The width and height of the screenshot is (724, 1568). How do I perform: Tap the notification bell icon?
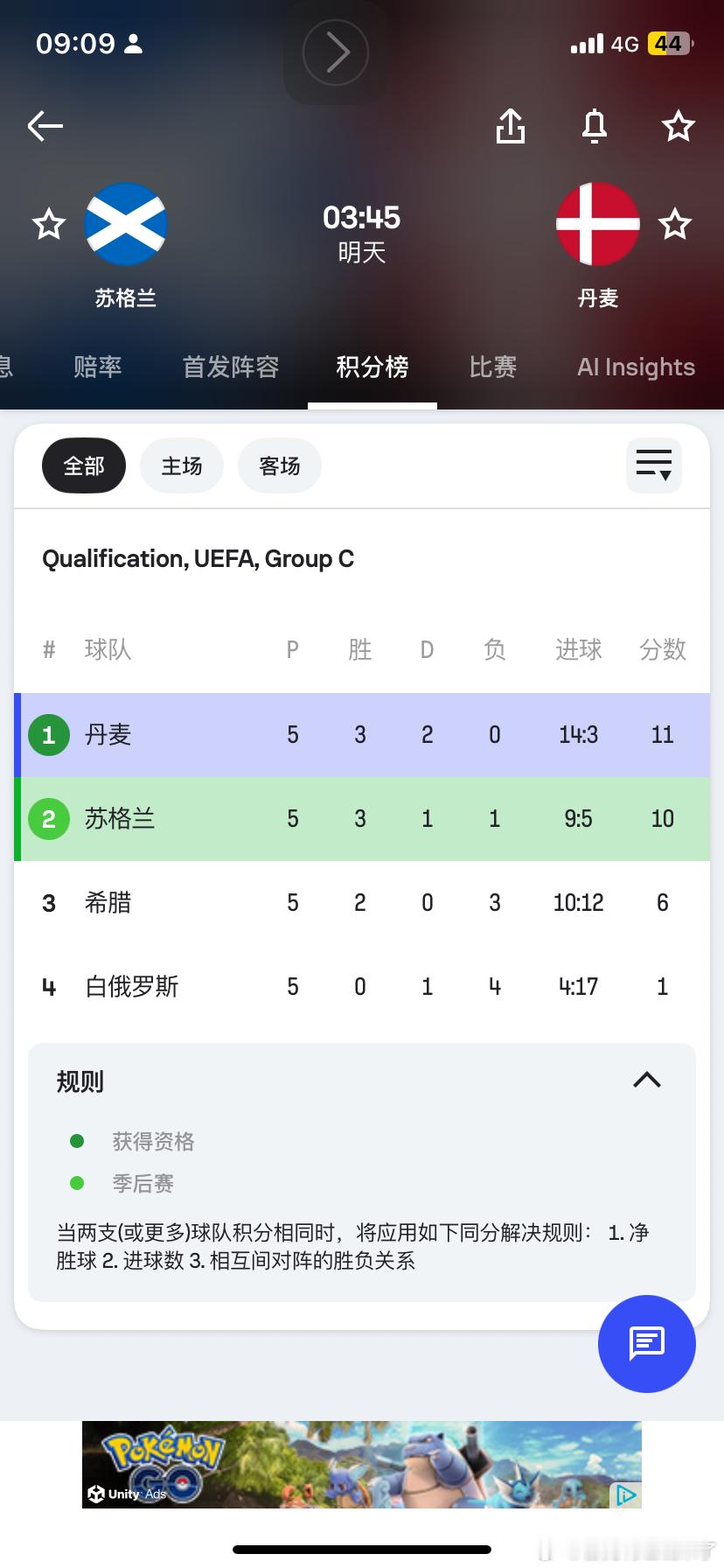[x=595, y=126]
